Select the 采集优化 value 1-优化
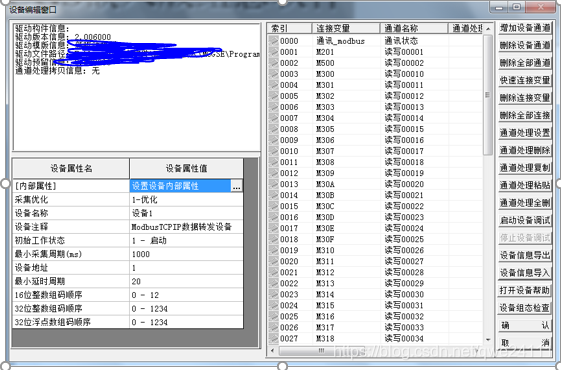561x370 pixels. coord(186,200)
